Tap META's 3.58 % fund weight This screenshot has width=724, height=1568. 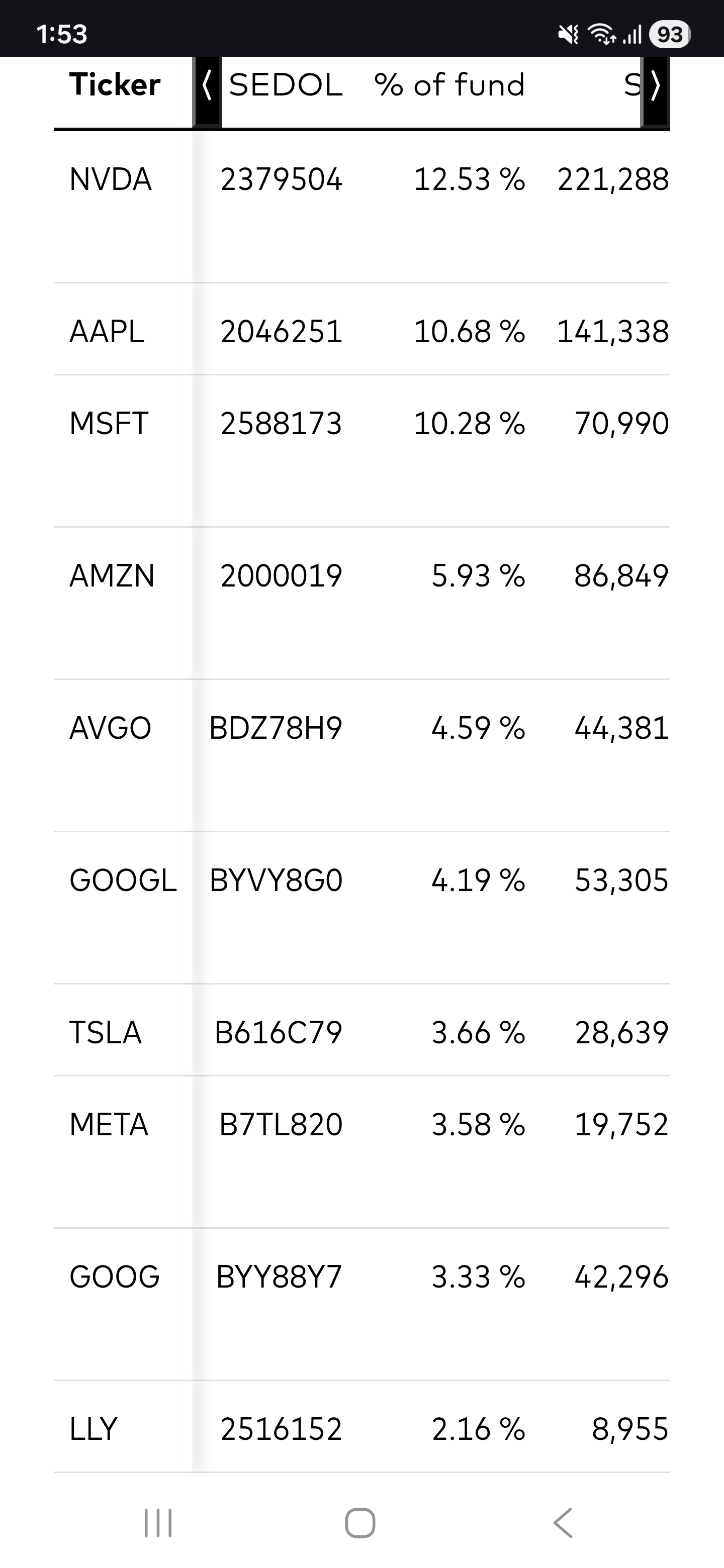point(478,1124)
